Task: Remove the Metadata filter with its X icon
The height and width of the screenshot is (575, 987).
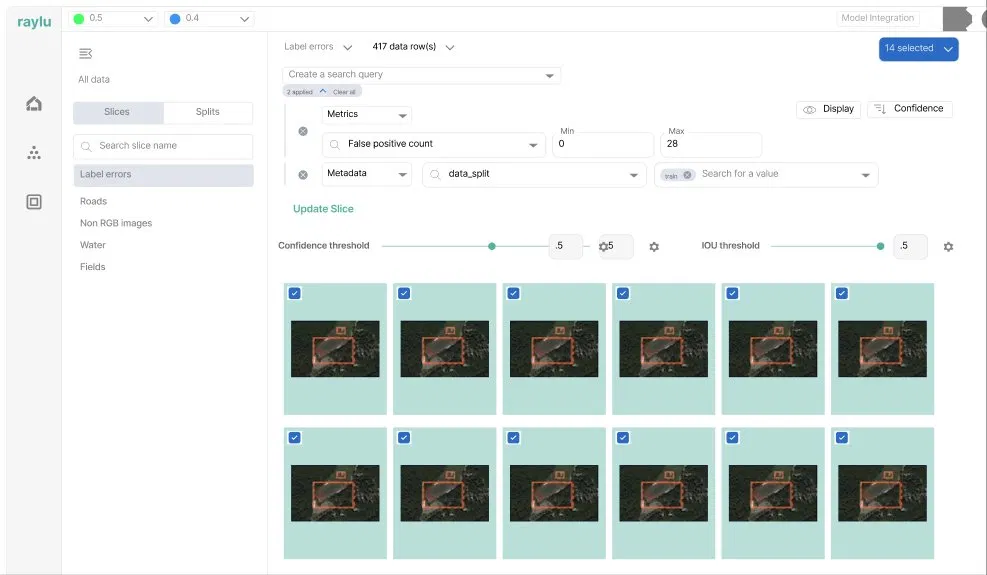Action: tap(303, 174)
